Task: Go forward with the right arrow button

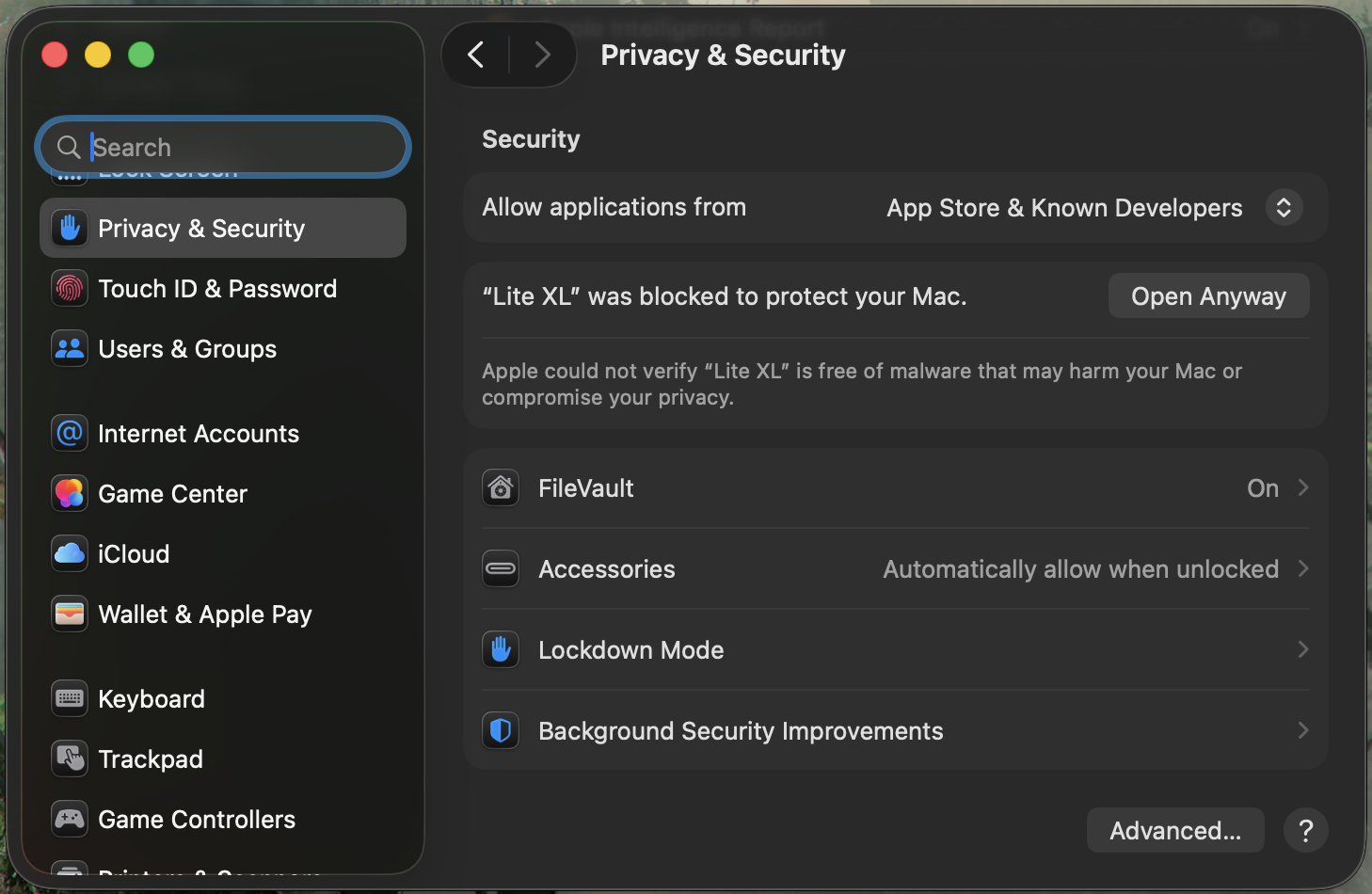Action: [542, 55]
